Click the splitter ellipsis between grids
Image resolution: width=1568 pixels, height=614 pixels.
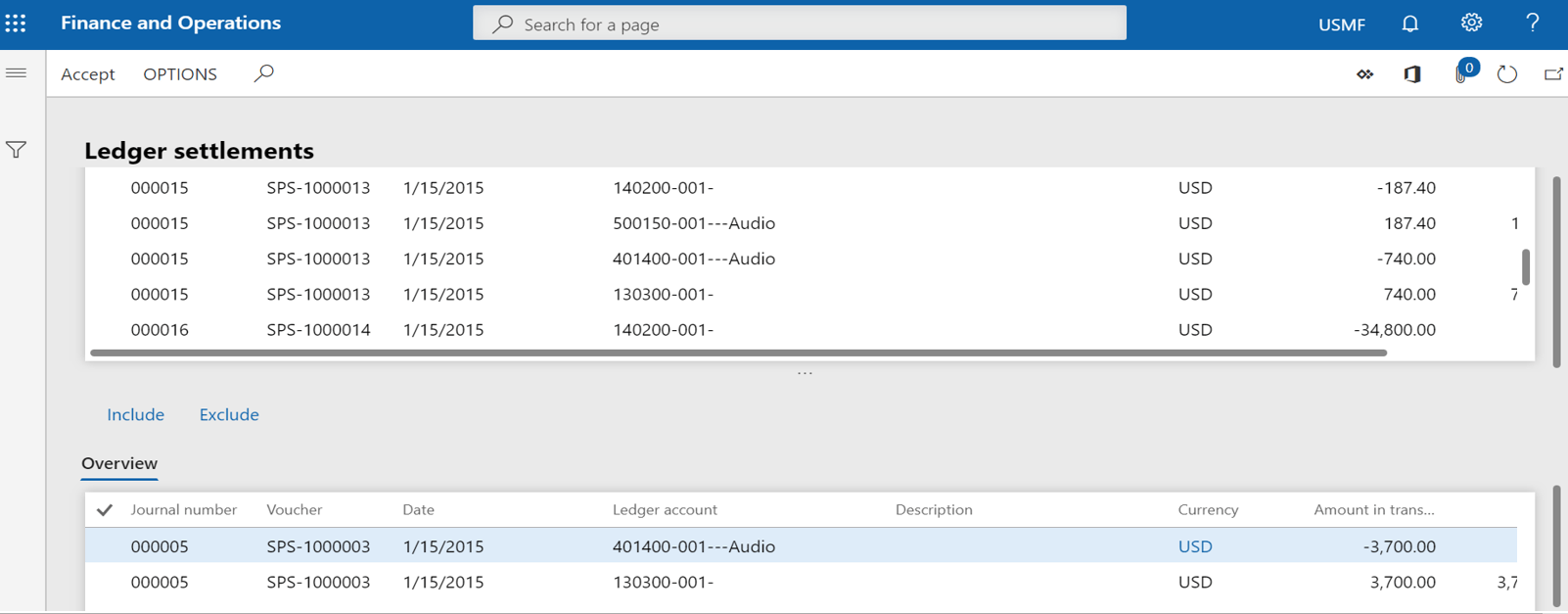pos(805,373)
